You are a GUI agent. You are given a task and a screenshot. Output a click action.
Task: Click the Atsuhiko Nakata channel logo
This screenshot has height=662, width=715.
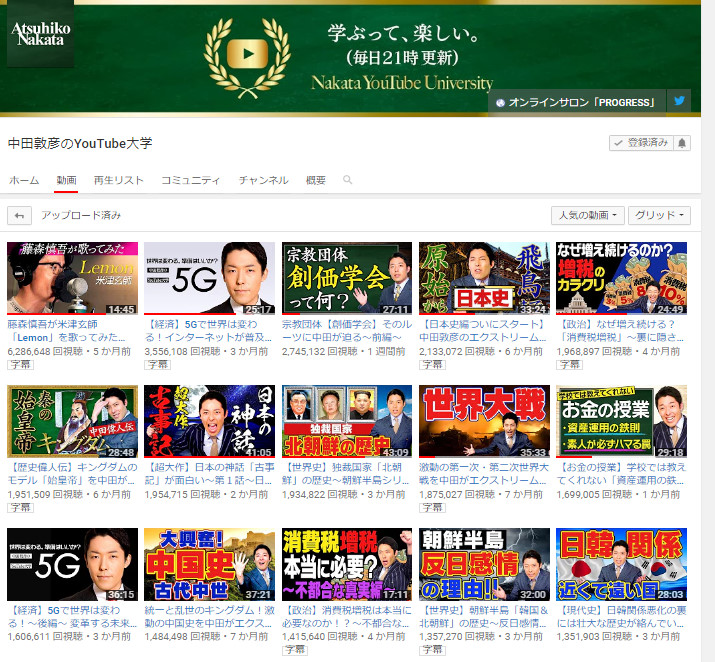pyautogui.click(x=41, y=34)
